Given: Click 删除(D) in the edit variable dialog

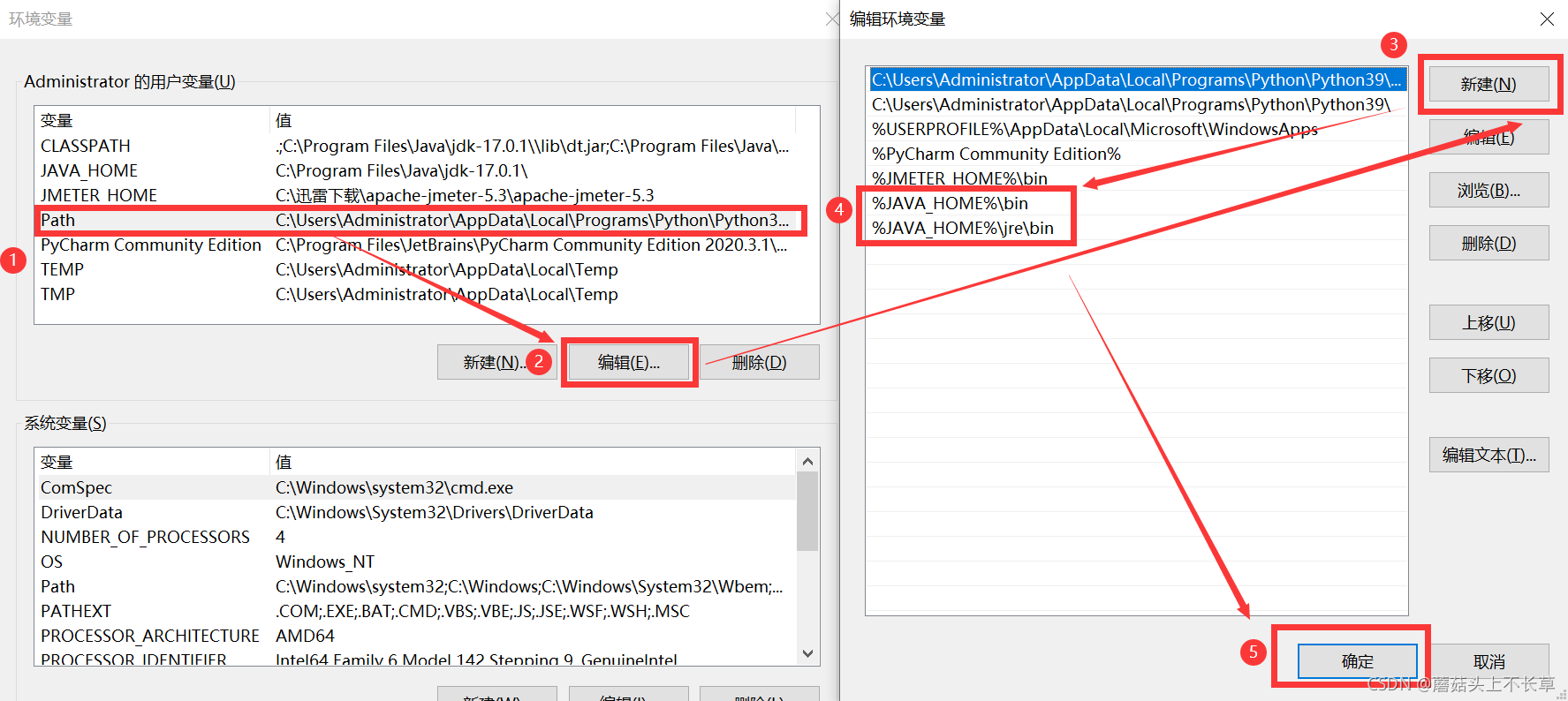Looking at the screenshot, I should tap(1488, 243).
